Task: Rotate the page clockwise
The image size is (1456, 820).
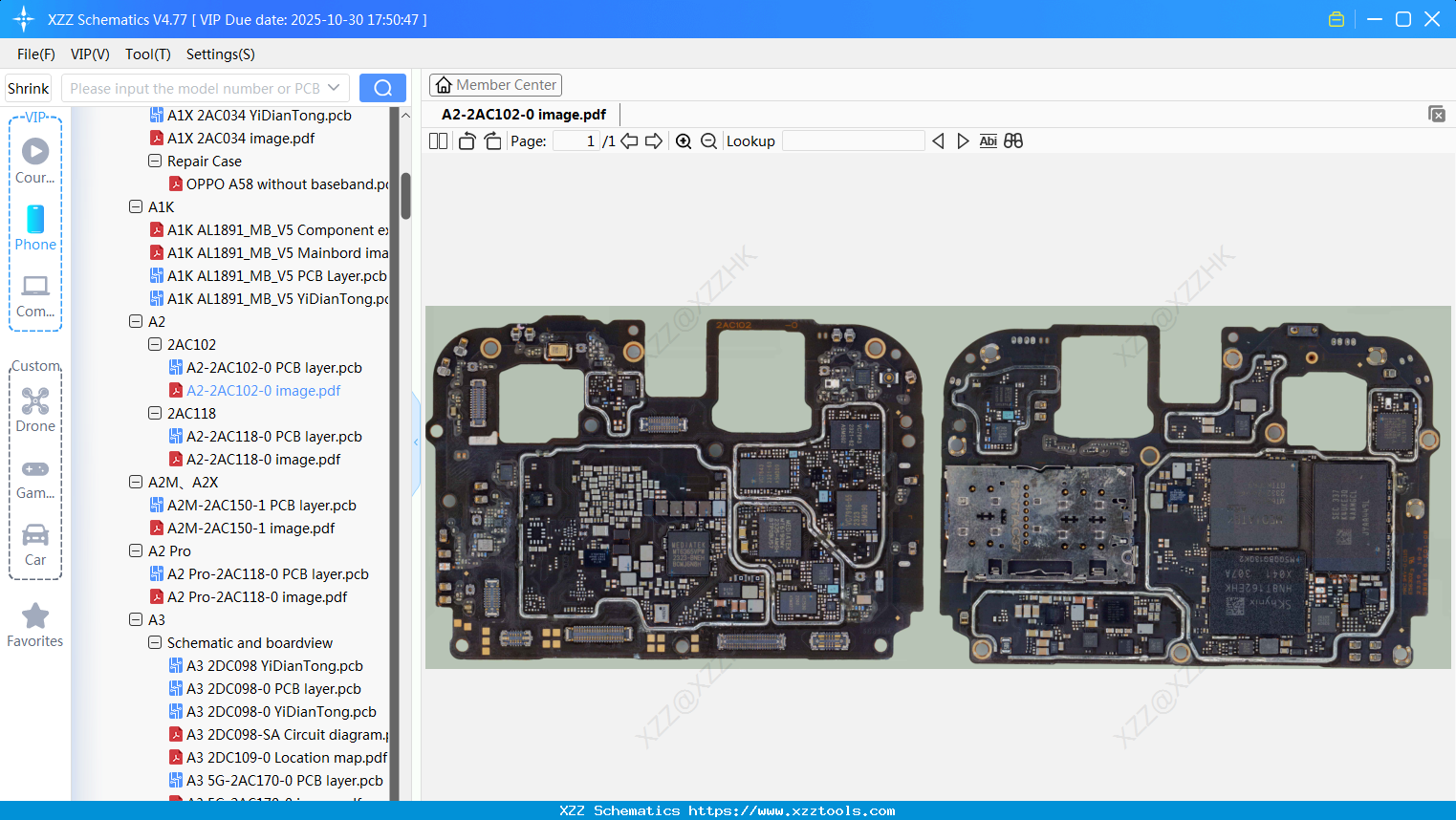Action: click(491, 140)
